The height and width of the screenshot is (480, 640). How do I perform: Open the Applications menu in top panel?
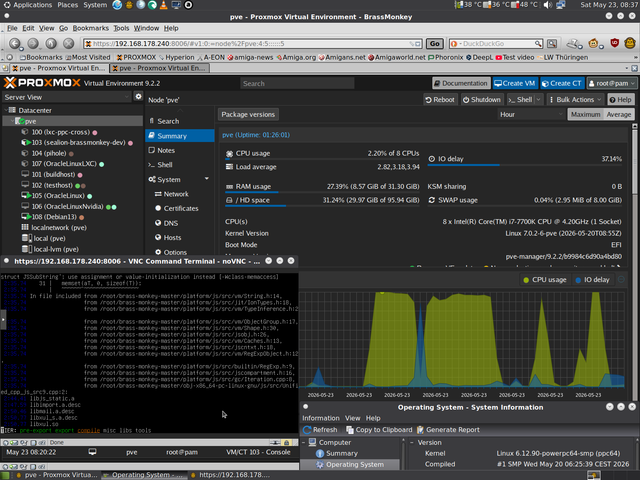click(x=28, y=5)
